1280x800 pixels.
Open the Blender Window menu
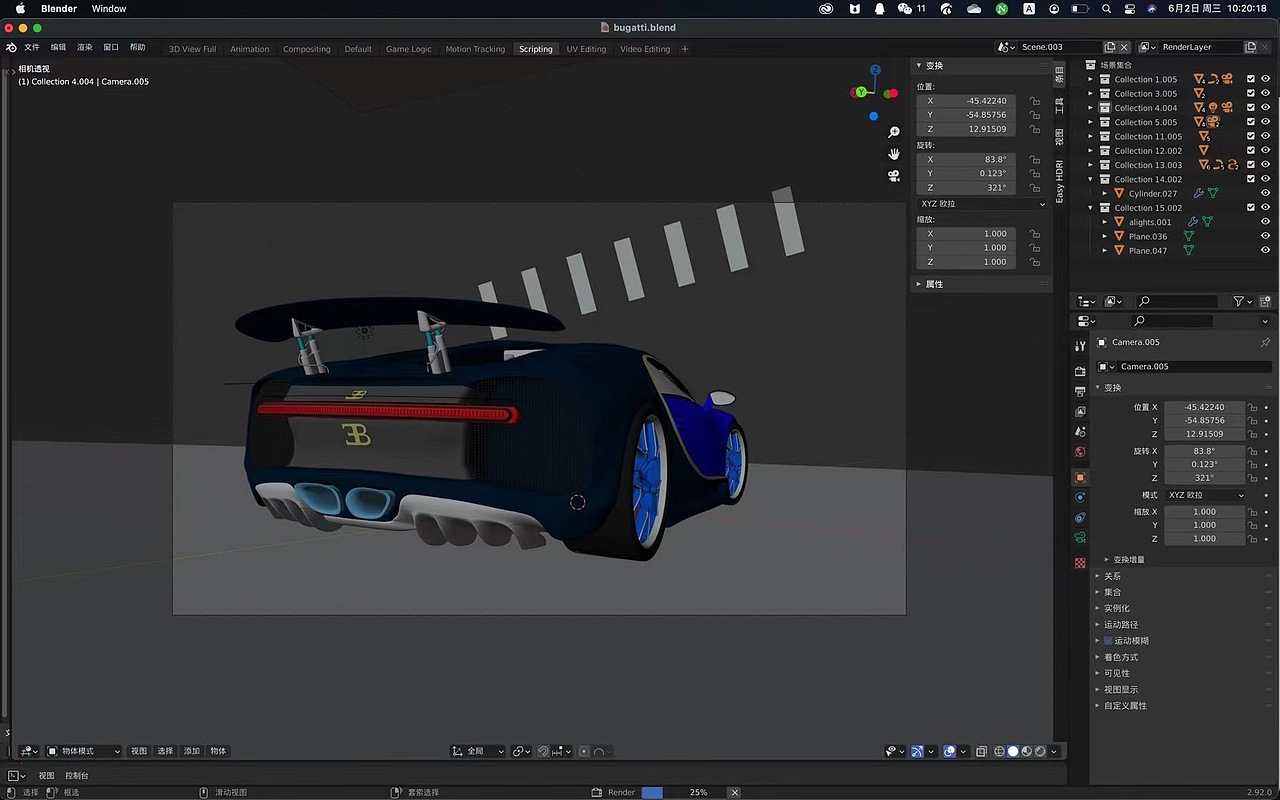[108, 8]
